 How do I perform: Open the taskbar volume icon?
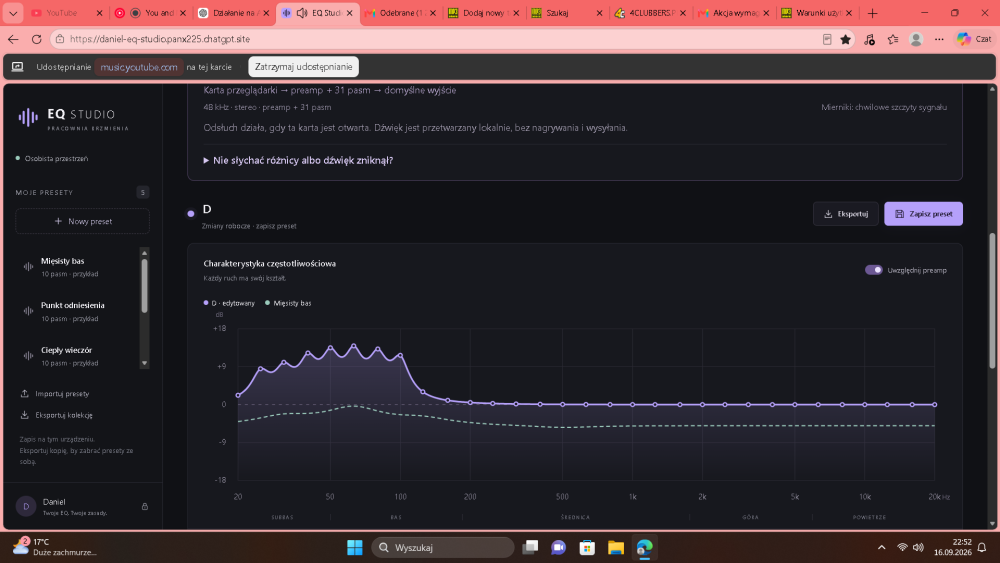point(918,547)
